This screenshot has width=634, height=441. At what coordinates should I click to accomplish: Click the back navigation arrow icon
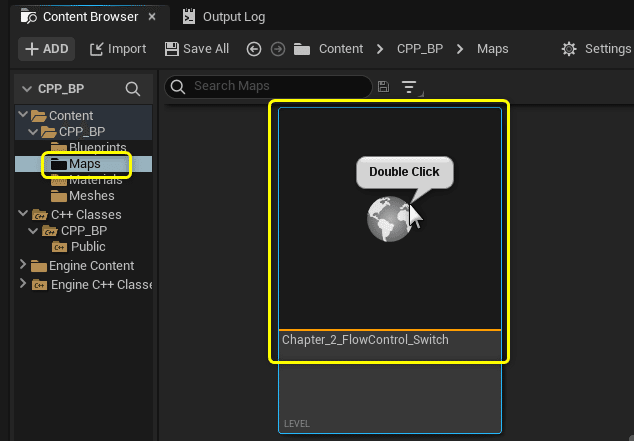tap(254, 49)
